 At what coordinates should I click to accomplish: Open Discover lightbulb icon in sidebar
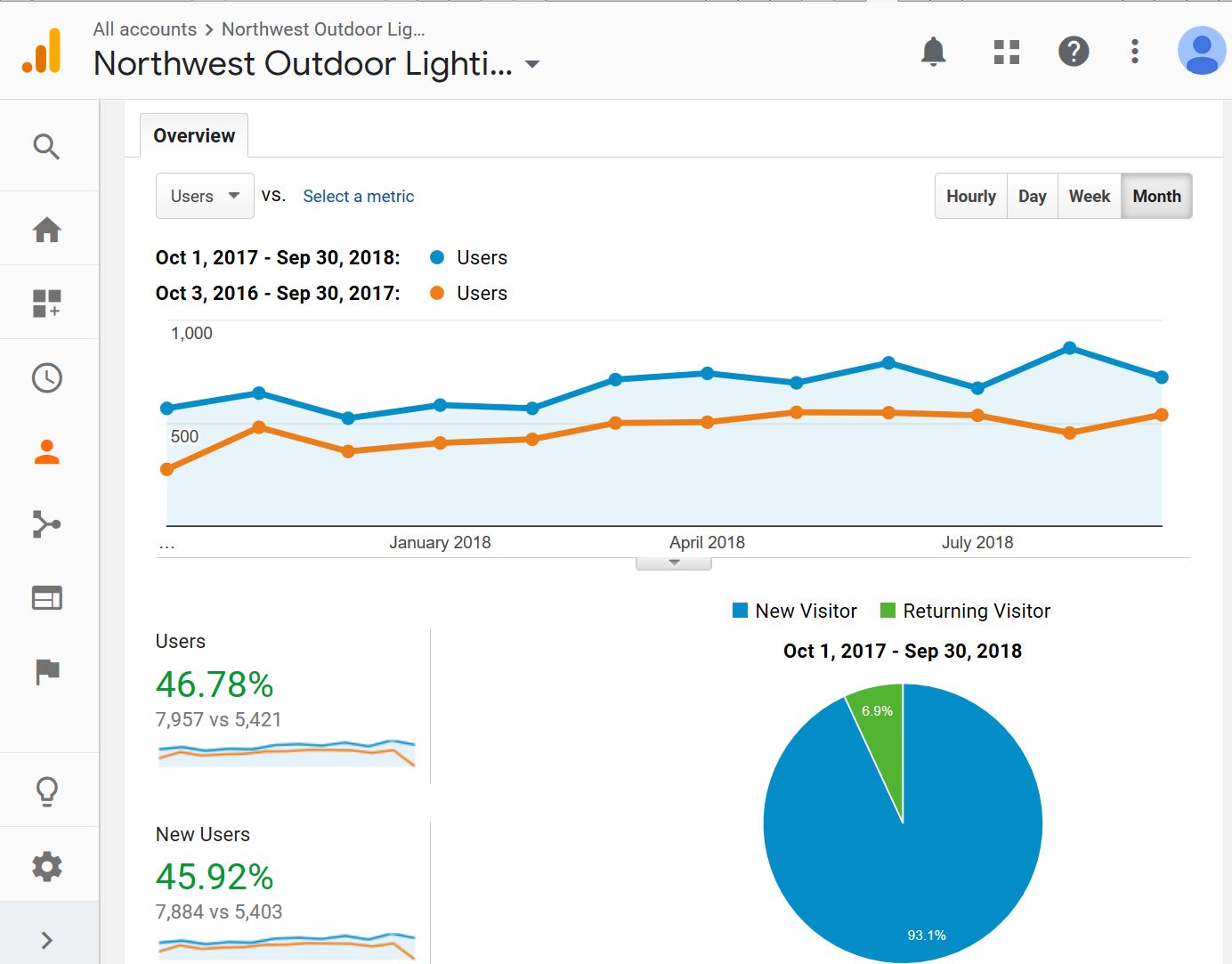tap(46, 790)
